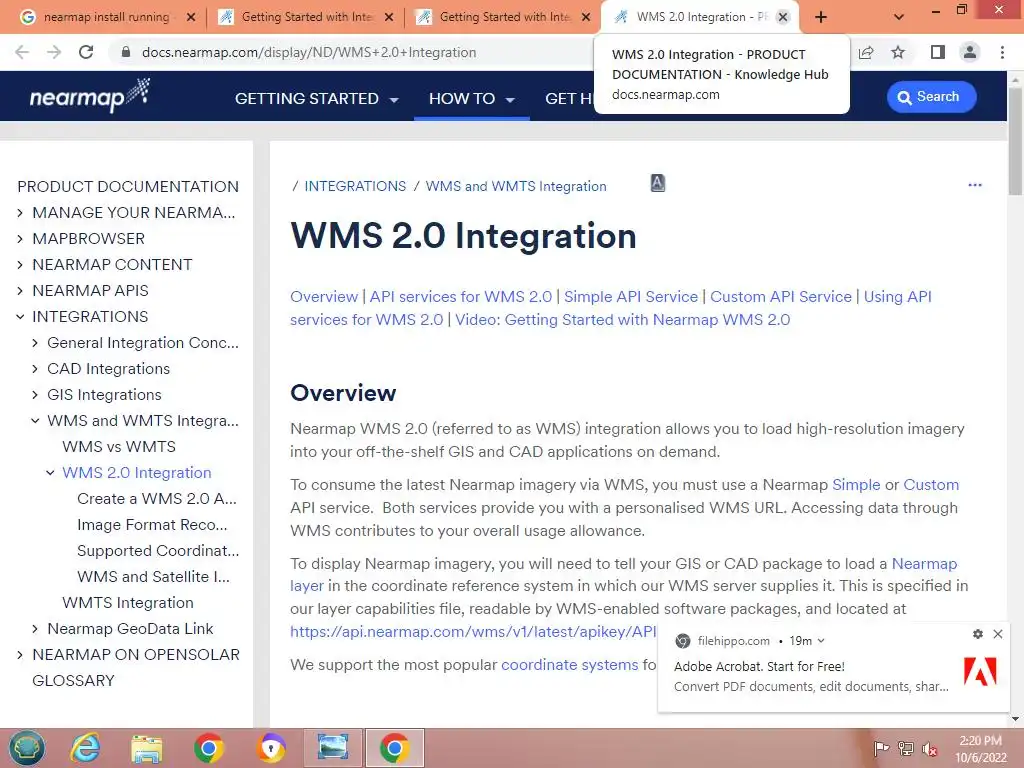Open GLOSSARY in the sidebar

click(x=73, y=680)
